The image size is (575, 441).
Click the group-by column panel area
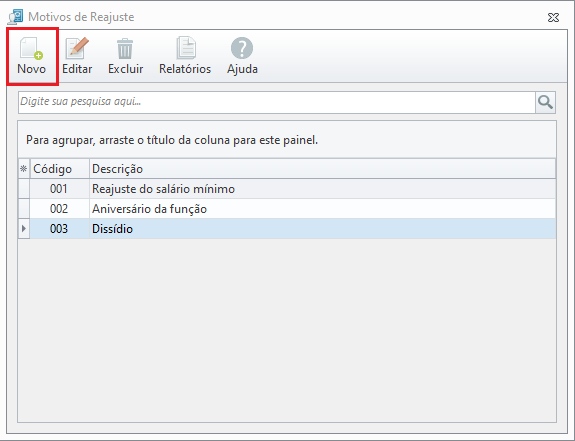[287, 140]
